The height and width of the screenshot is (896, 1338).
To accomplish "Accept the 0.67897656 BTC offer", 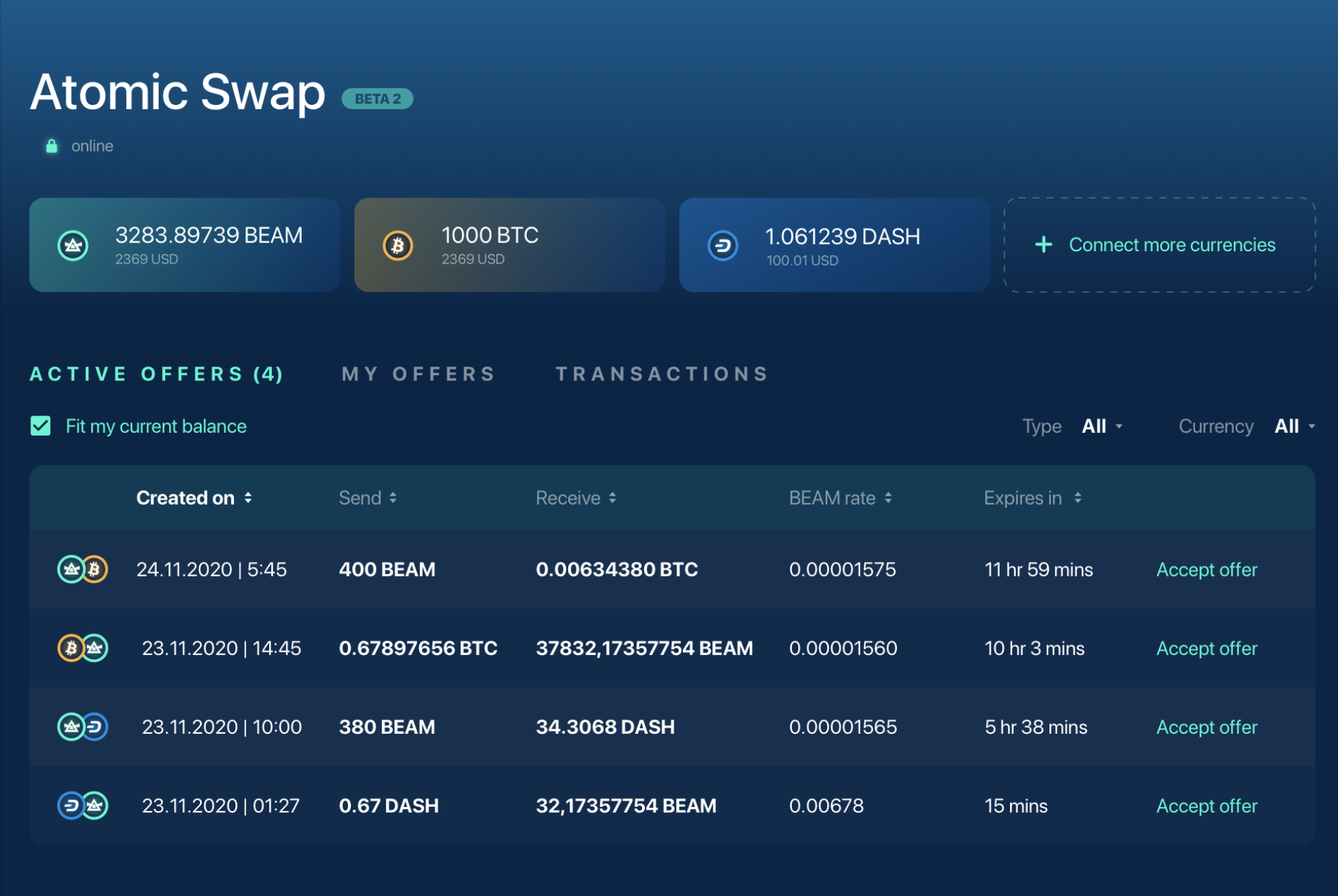I will point(1207,648).
